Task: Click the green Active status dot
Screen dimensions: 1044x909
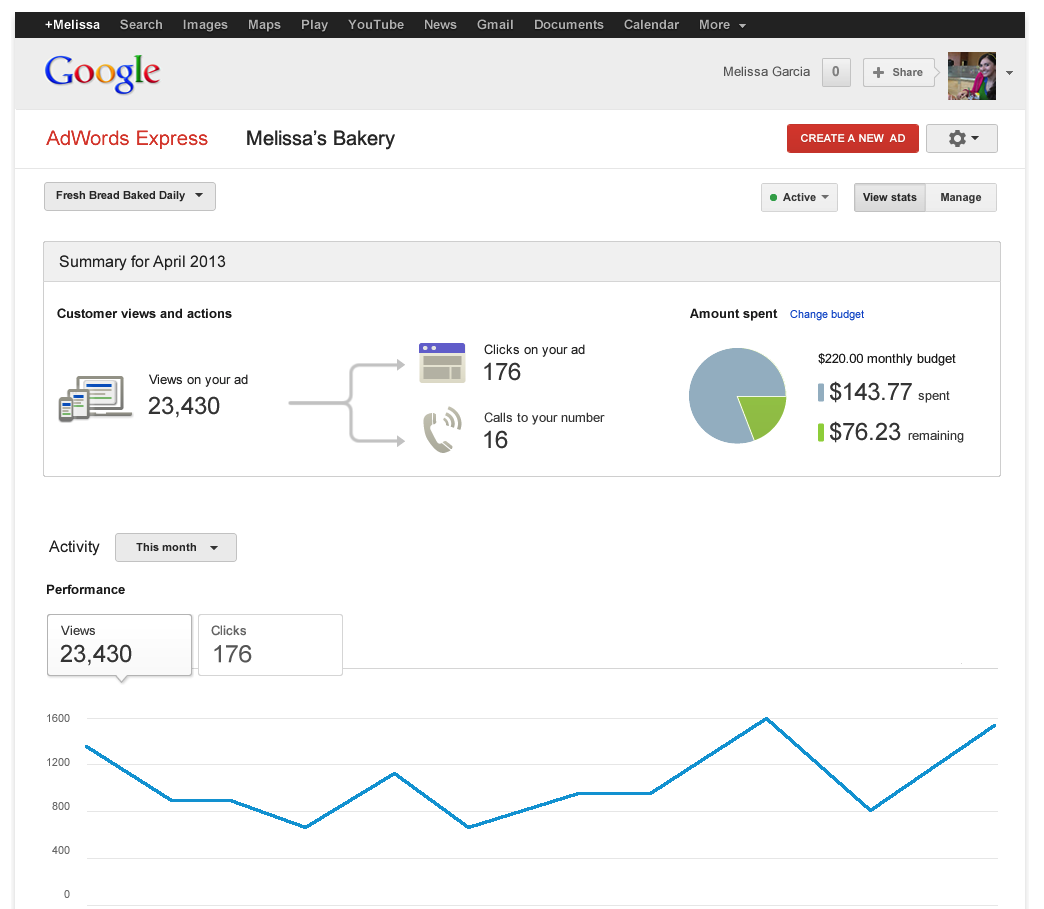Action: tap(773, 198)
